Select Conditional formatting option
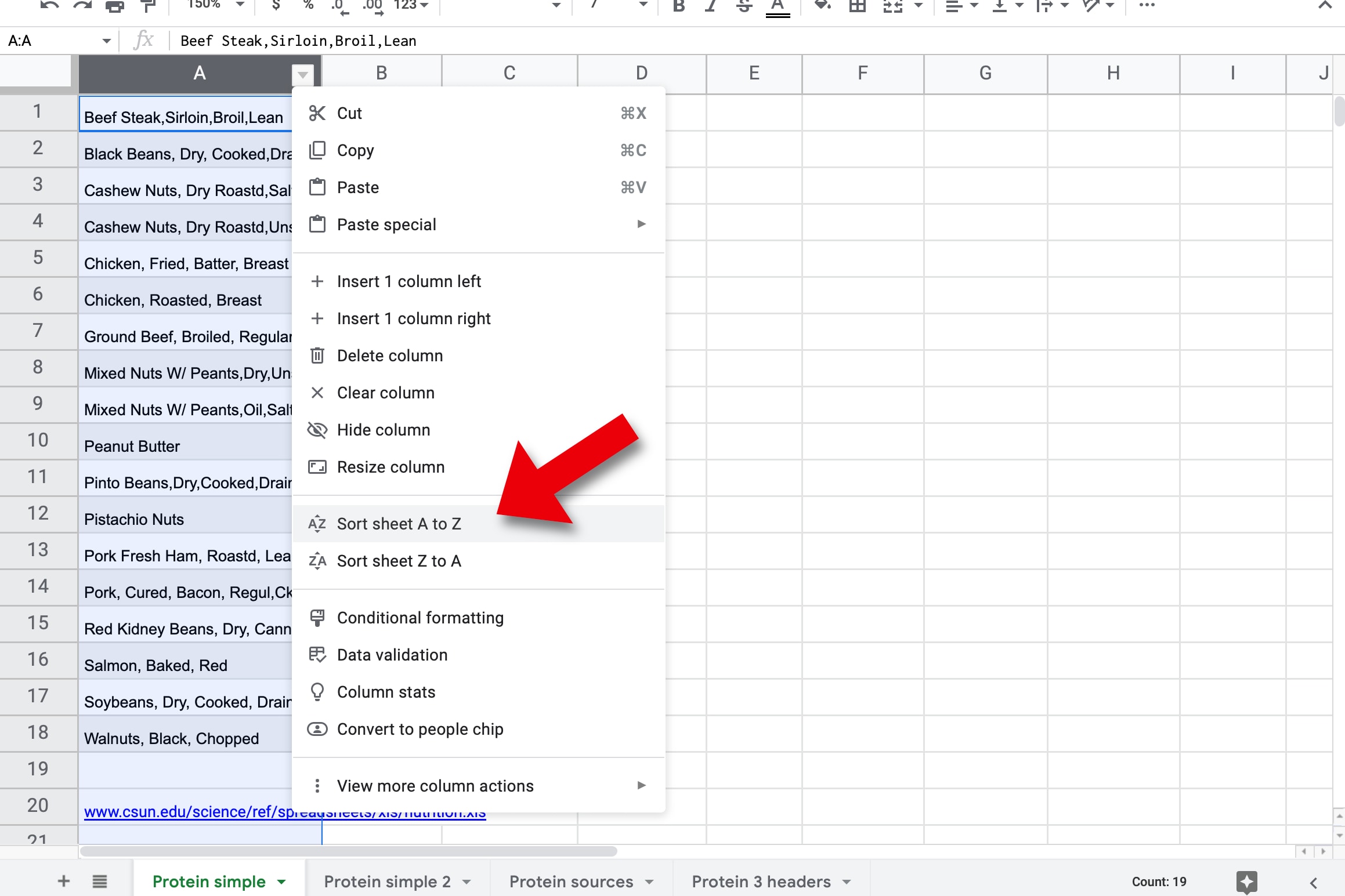The width and height of the screenshot is (1345, 896). 419,617
